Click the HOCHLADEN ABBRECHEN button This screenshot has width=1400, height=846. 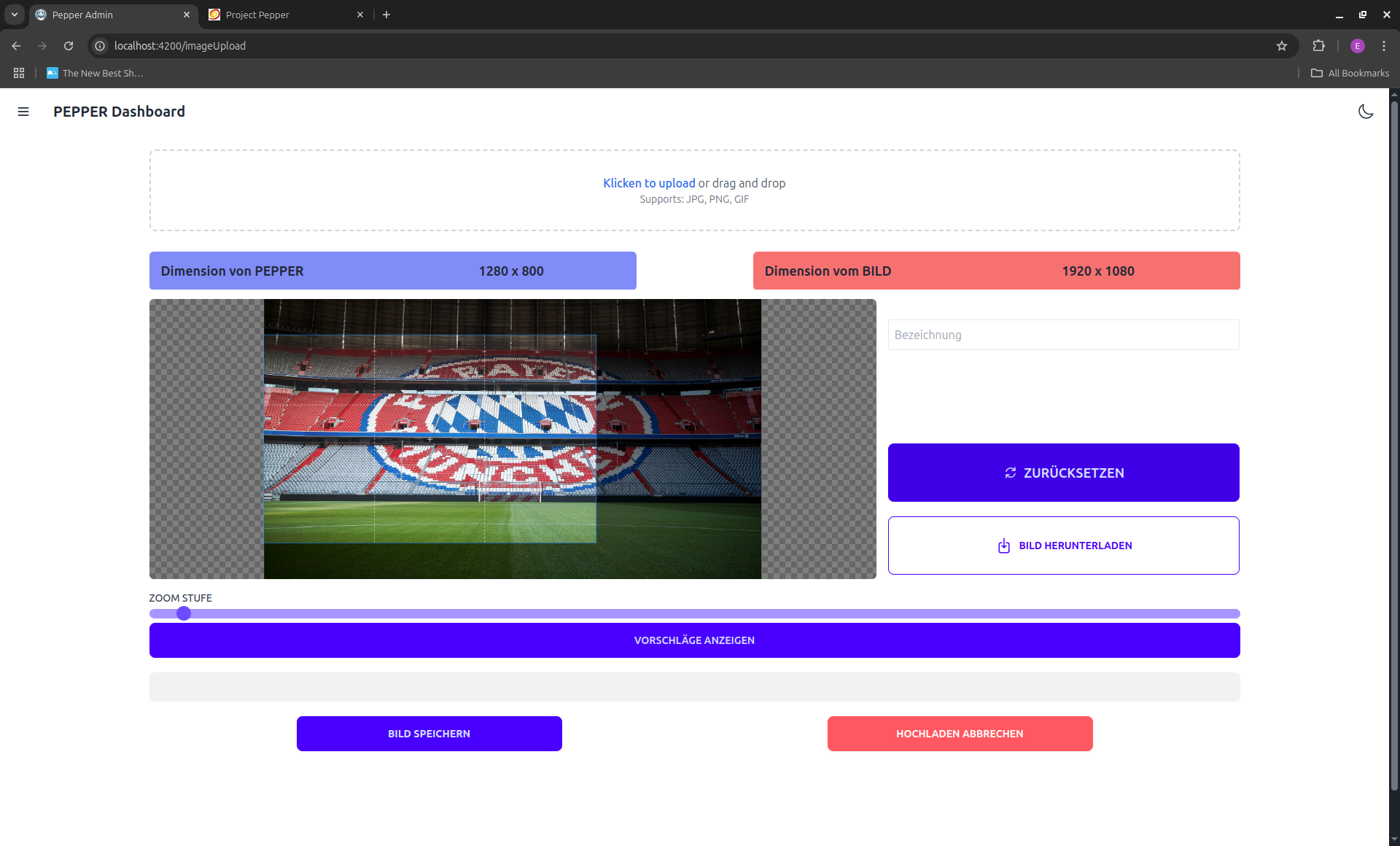960,734
